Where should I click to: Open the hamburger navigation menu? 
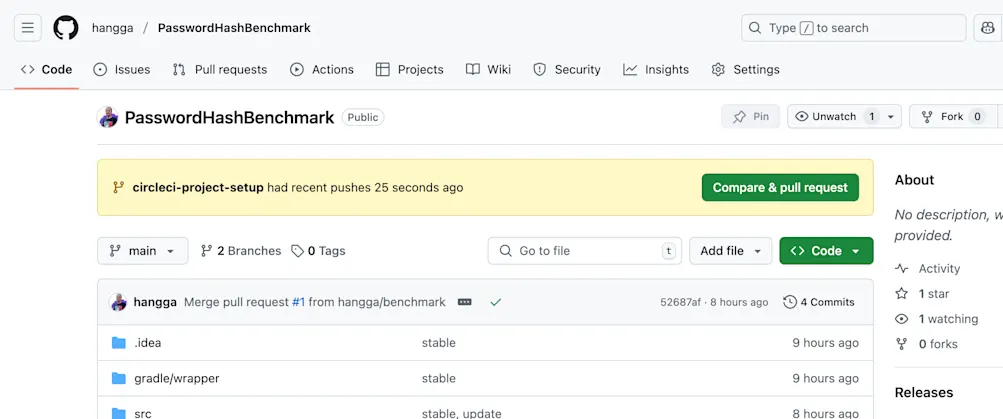pyautogui.click(x=28, y=28)
